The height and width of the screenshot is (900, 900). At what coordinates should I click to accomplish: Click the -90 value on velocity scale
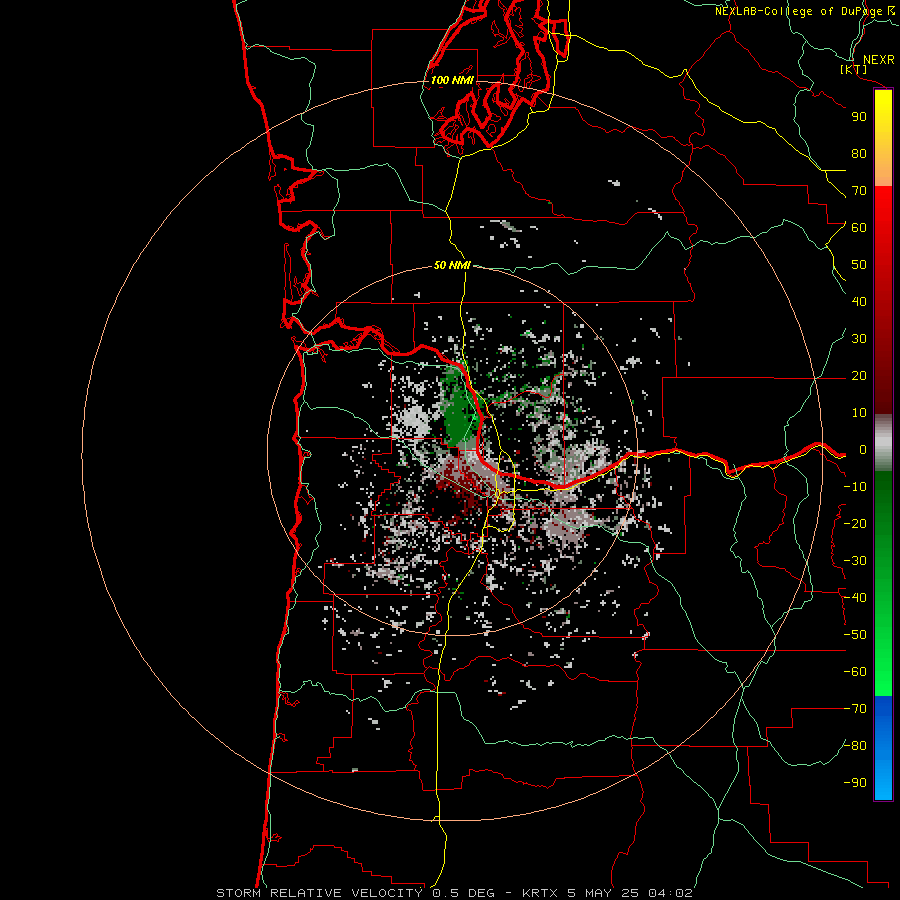855,783
